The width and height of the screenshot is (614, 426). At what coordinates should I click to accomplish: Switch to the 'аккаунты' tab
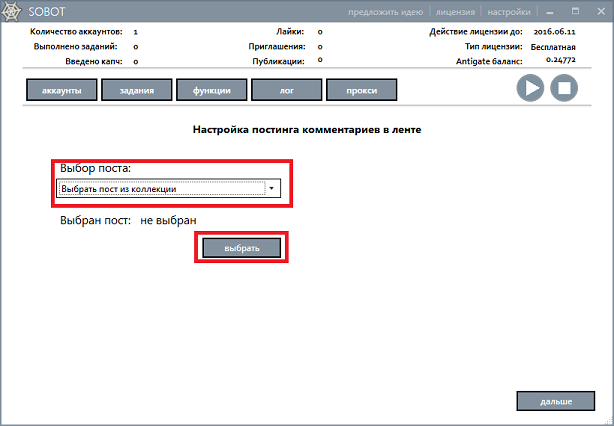pos(61,90)
